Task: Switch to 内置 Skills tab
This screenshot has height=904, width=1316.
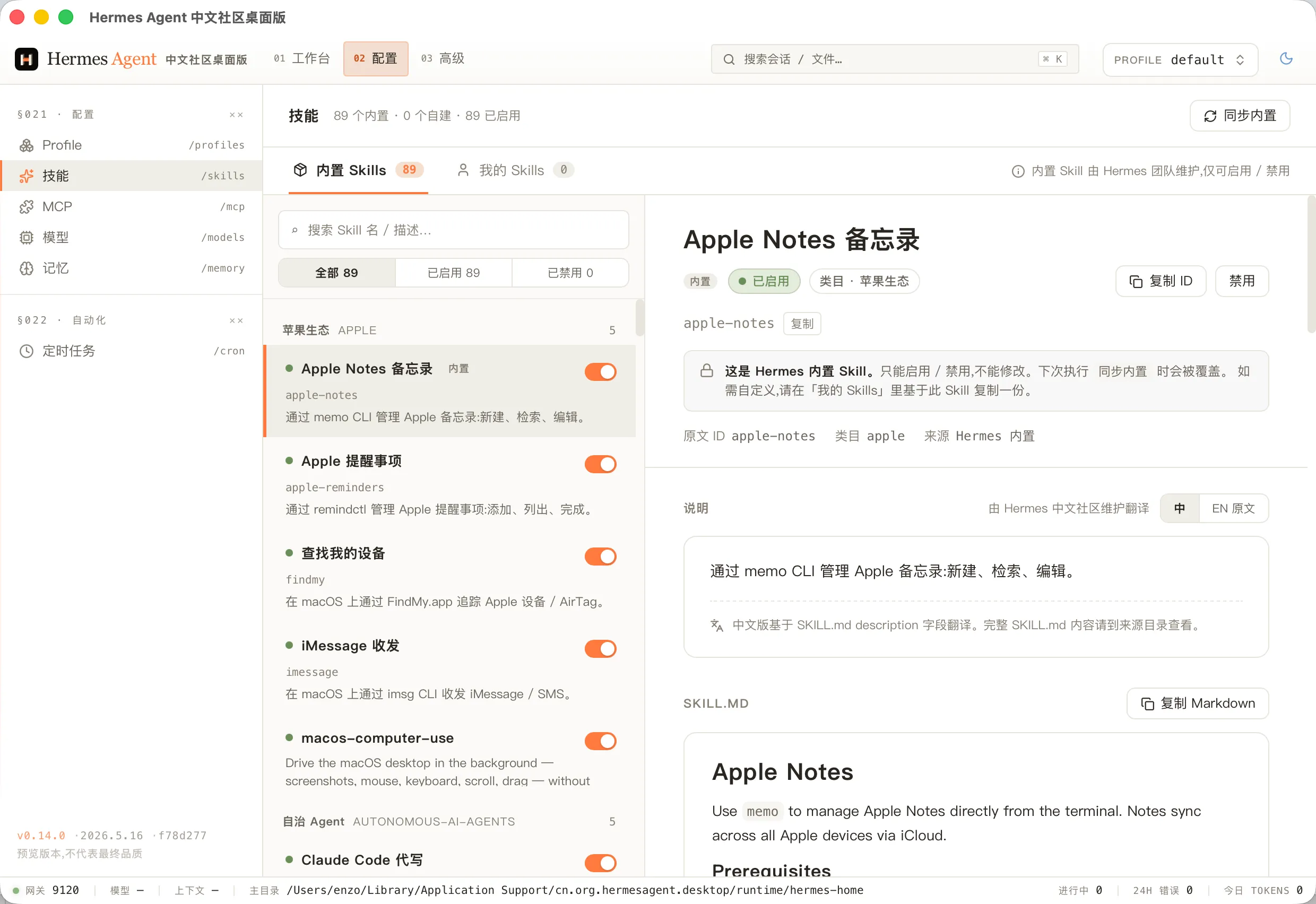Action: tap(358, 170)
